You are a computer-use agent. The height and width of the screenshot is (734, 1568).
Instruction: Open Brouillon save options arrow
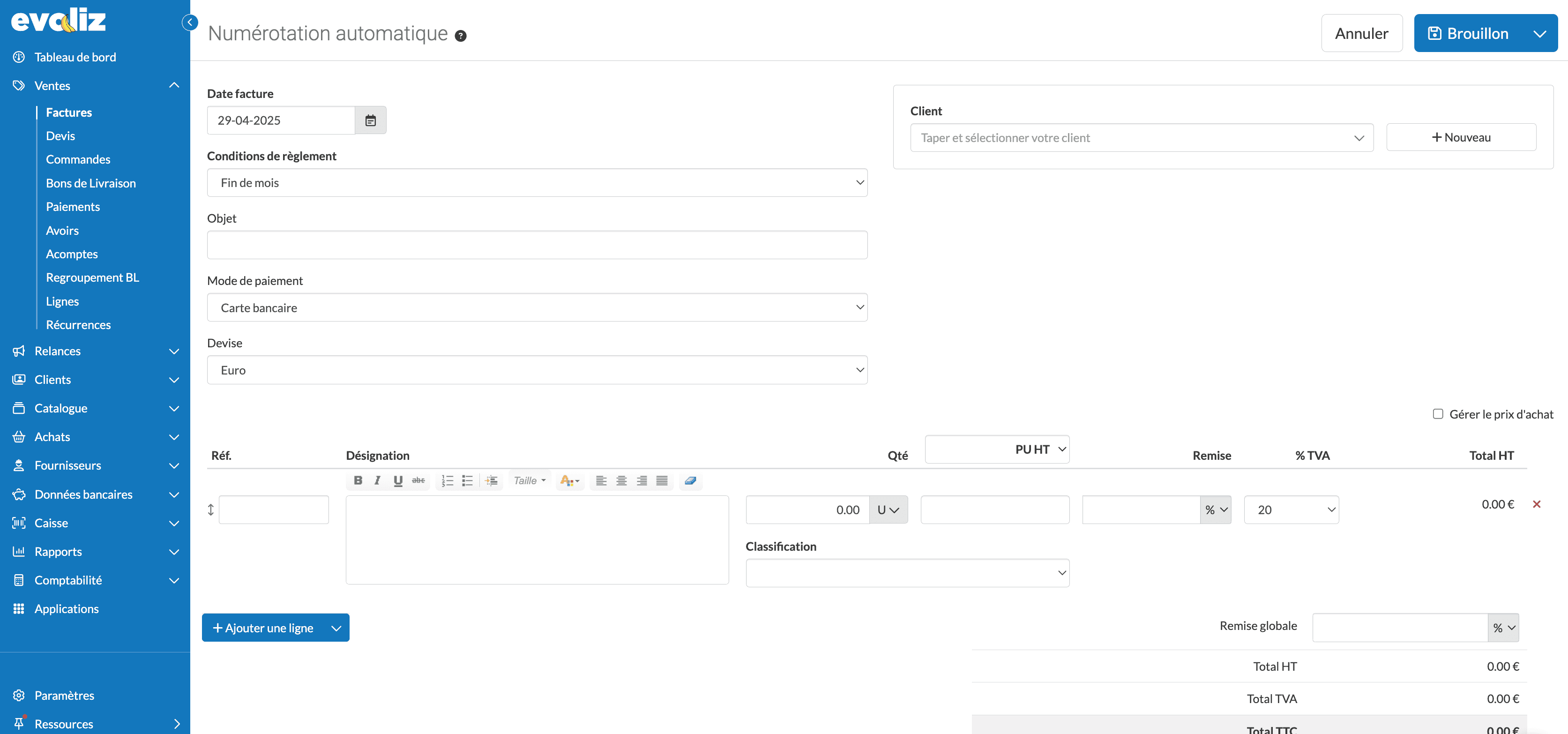click(1539, 33)
